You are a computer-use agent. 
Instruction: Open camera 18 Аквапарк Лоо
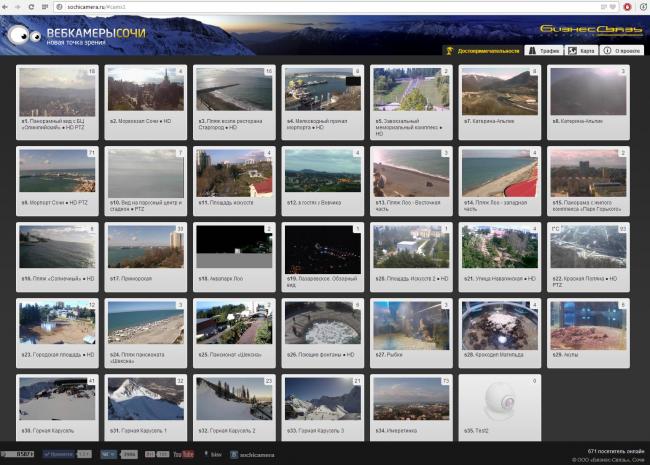coord(234,257)
